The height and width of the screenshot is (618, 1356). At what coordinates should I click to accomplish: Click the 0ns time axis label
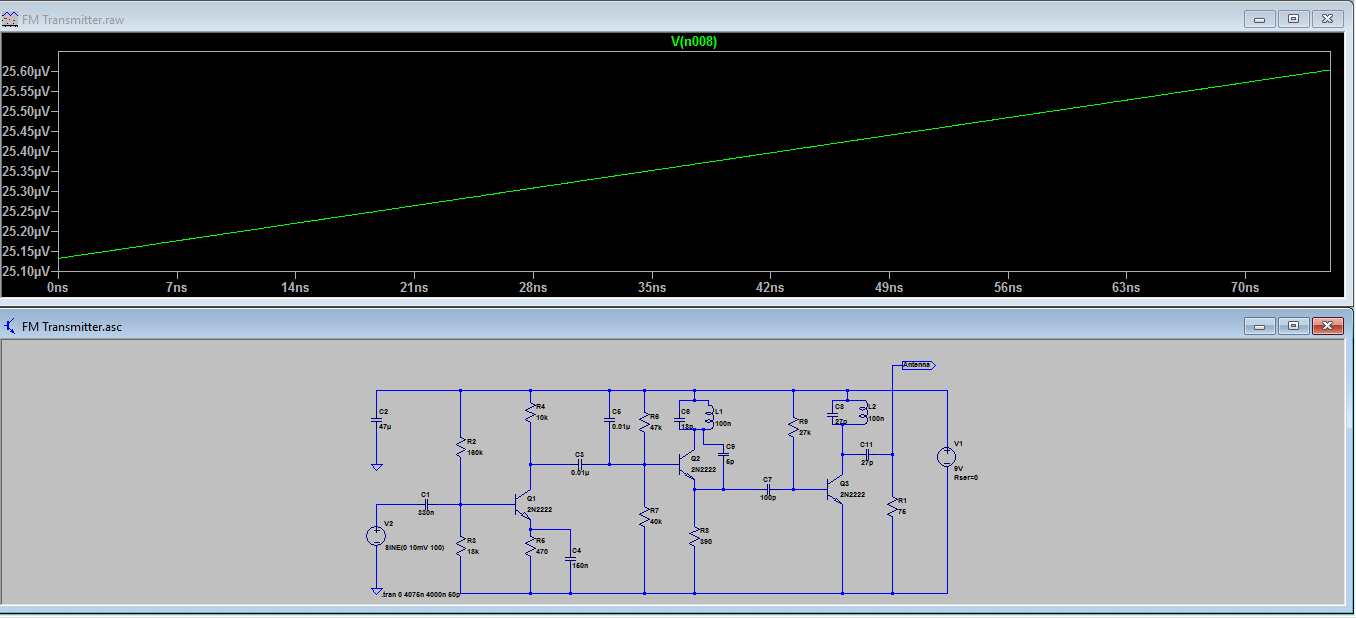(58, 288)
